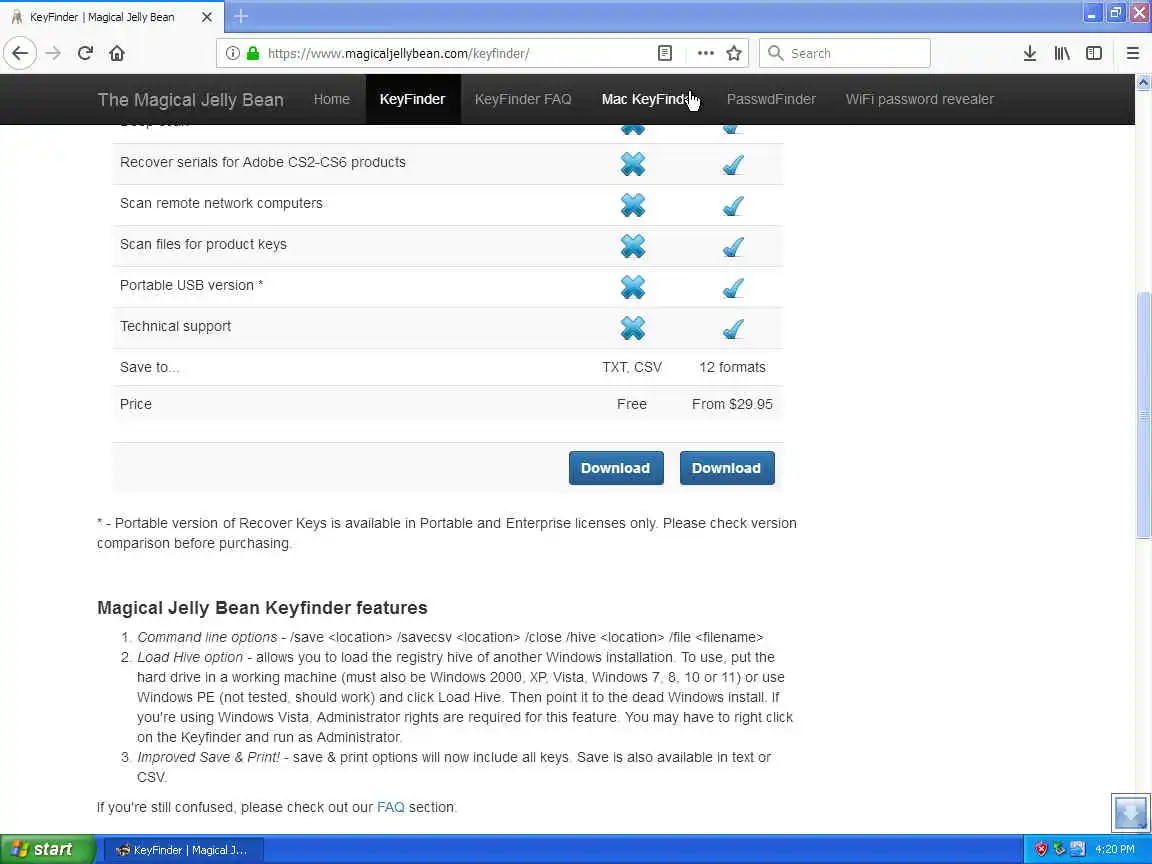Click scrollbar up arrow at top
Image resolution: width=1152 pixels, height=864 pixels.
tap(1143, 82)
